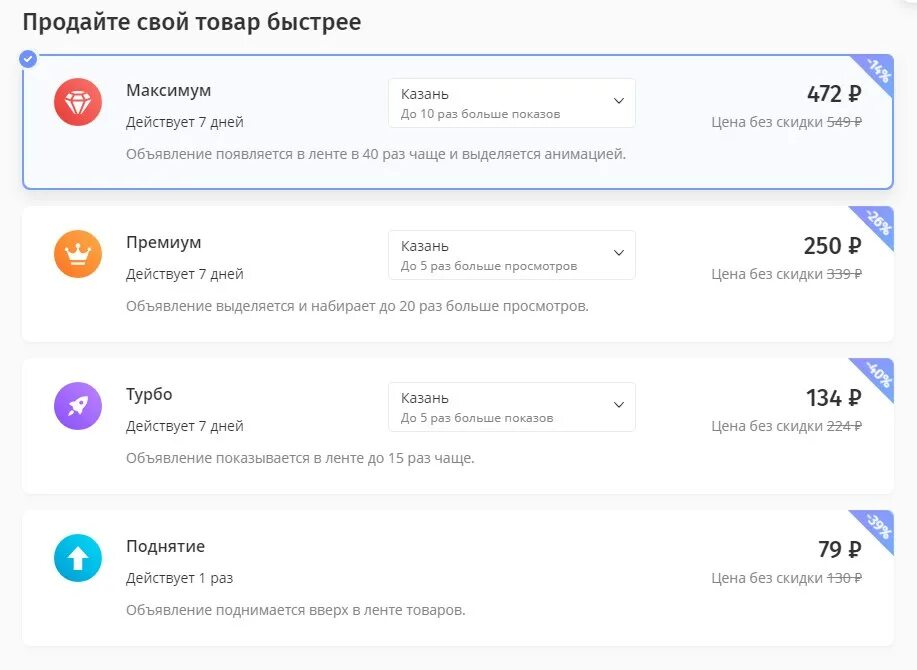Viewport: 917px width, 670px height.
Task: Click the blue arrow Поднятие icon
Action: coord(78,558)
